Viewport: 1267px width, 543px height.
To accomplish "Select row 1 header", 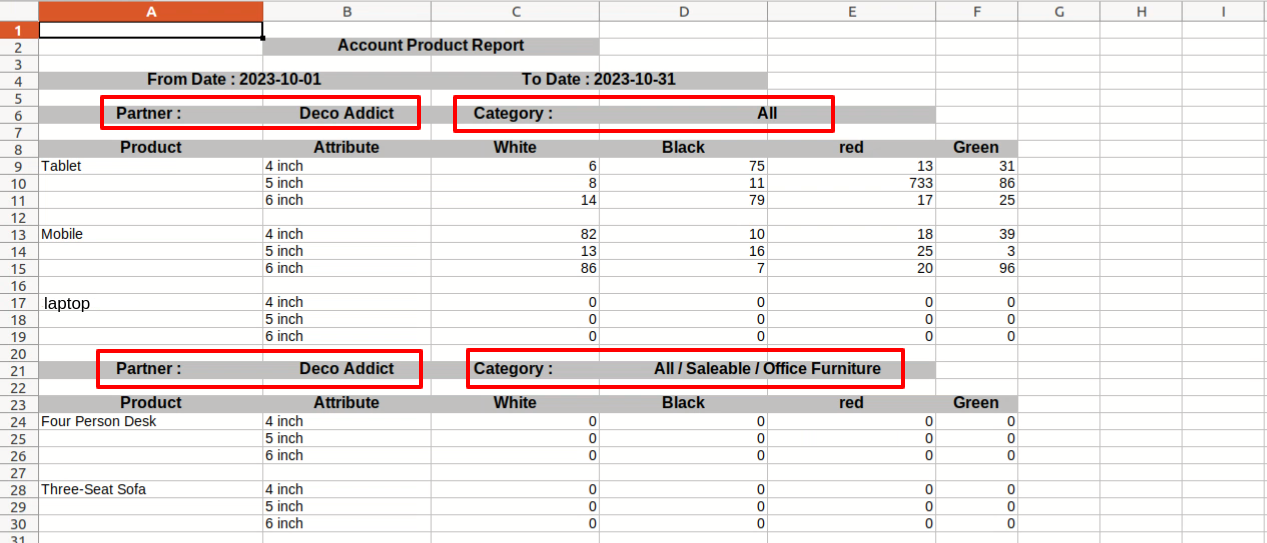I will pos(19,30).
